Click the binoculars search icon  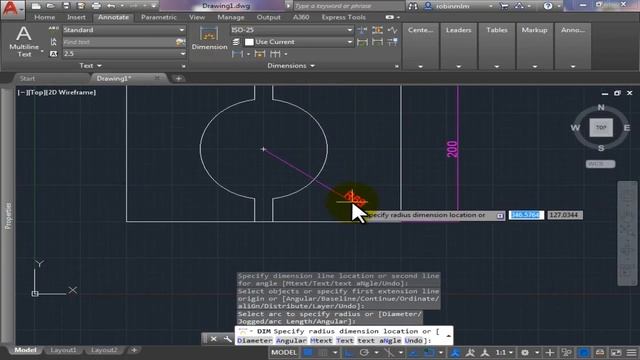[413, 6]
